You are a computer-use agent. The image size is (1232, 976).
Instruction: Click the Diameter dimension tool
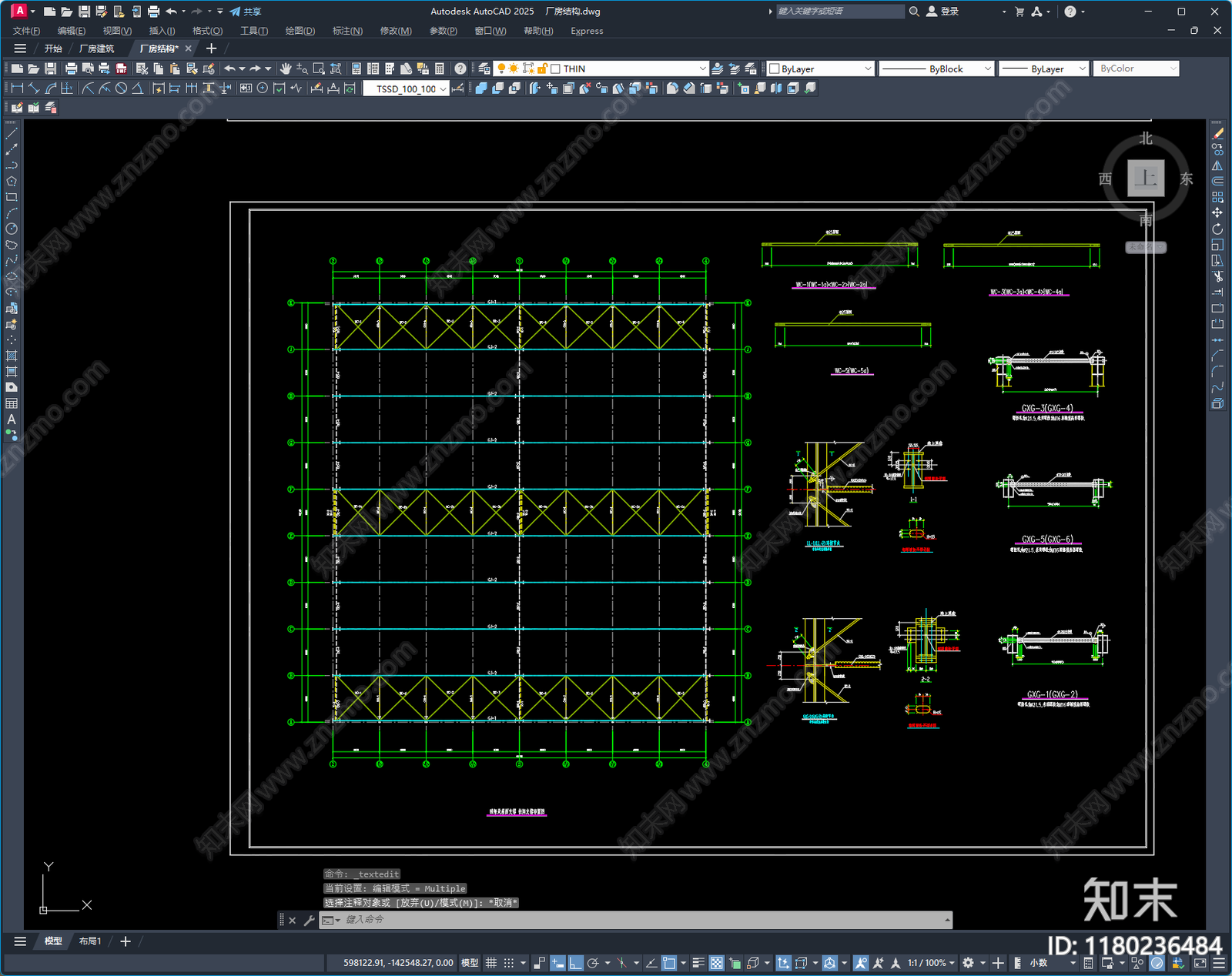(121, 89)
